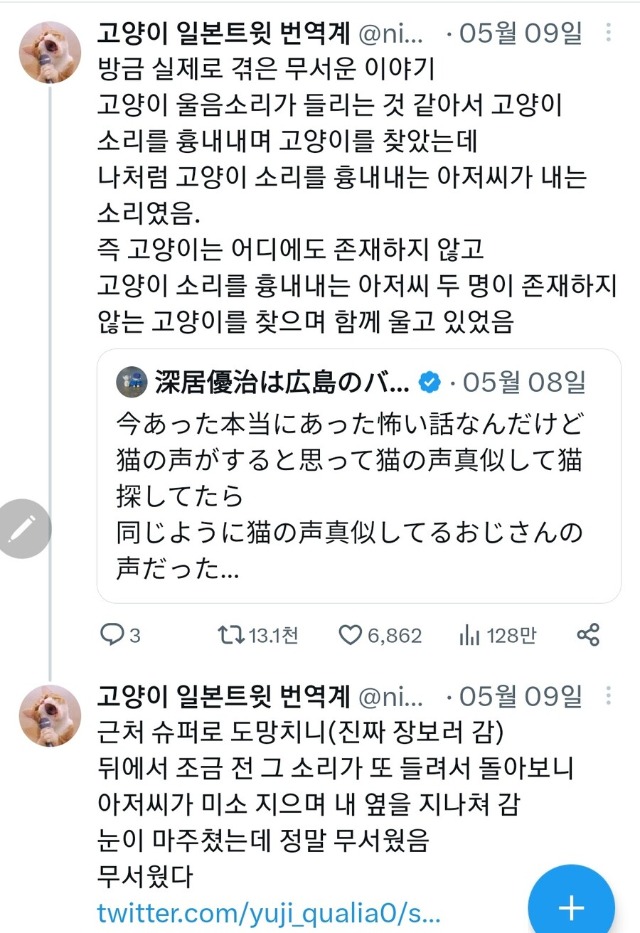
Task: Share the first tweet
Action: tap(589, 634)
